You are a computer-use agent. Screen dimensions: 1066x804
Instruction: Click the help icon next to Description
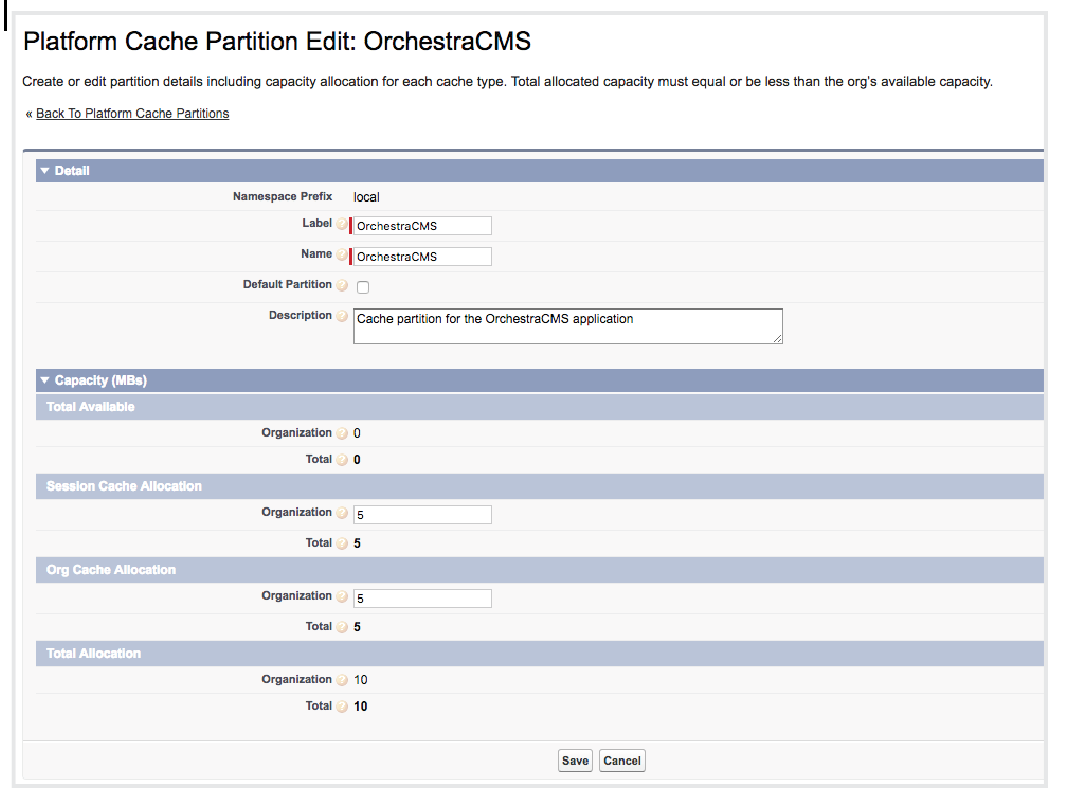(x=342, y=317)
